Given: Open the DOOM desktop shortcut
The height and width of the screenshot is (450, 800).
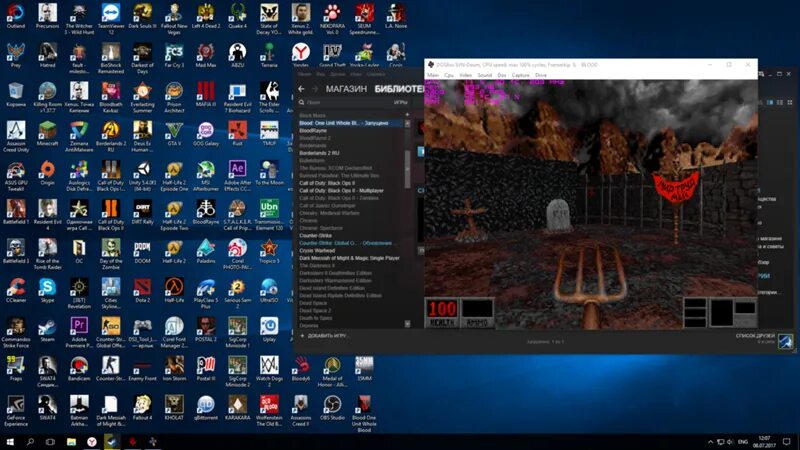Looking at the screenshot, I should pos(142,252).
